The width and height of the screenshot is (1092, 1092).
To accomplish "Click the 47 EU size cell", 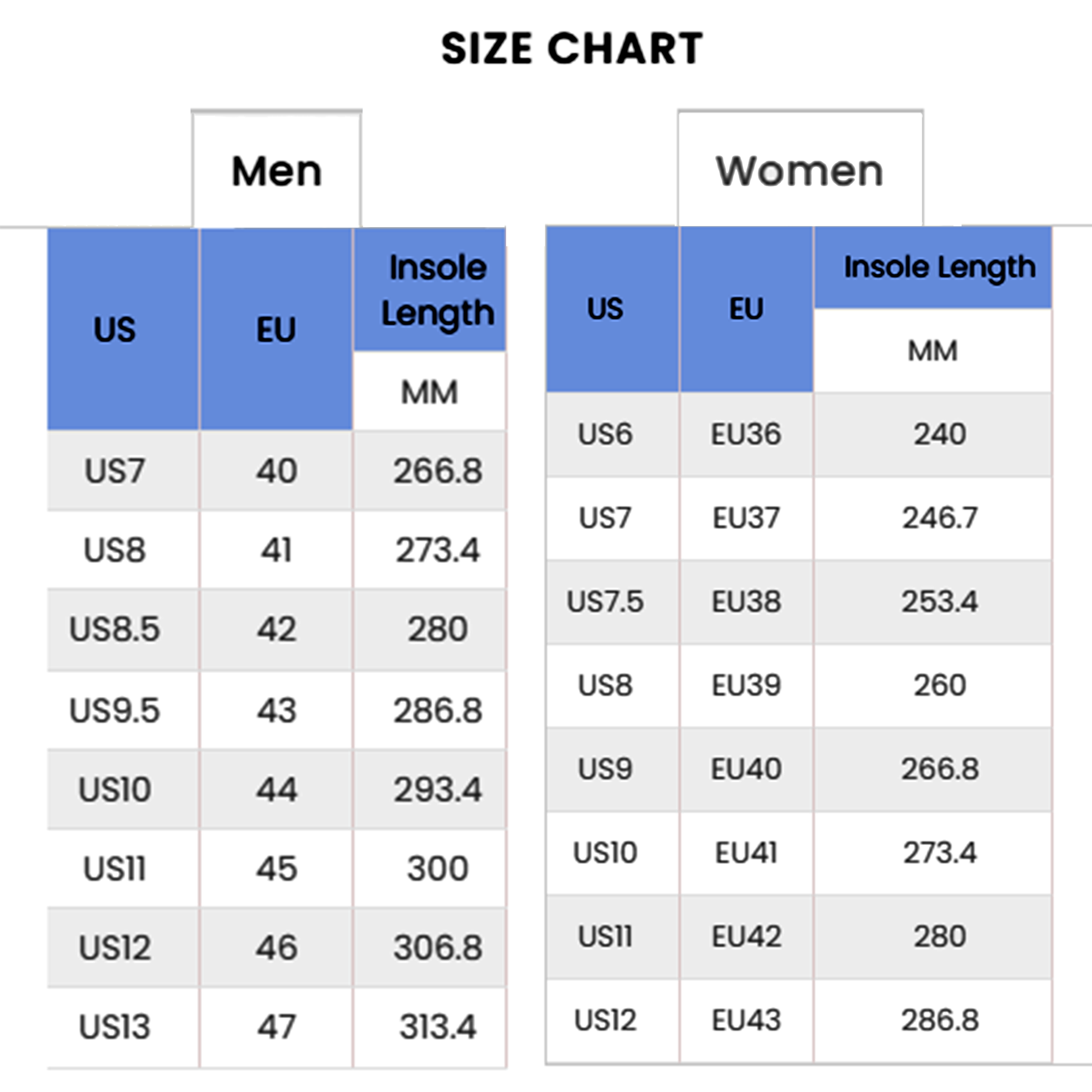I will [x=276, y=1026].
